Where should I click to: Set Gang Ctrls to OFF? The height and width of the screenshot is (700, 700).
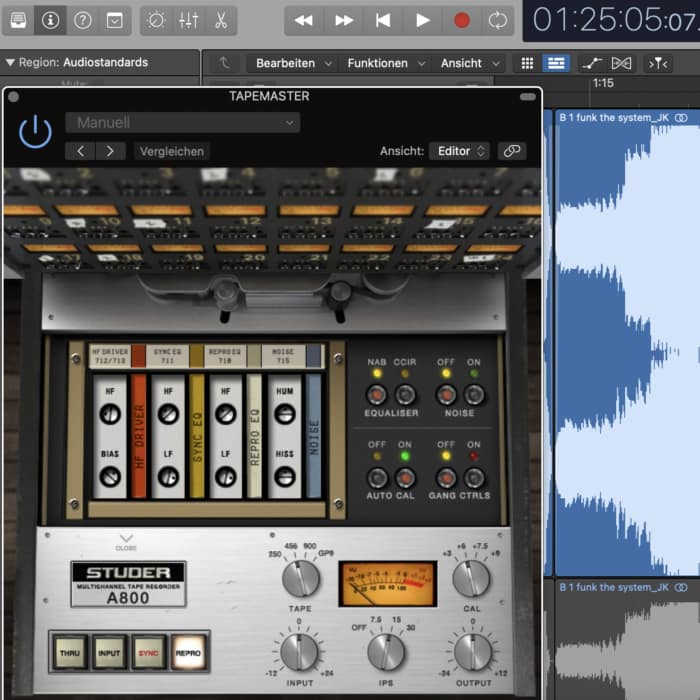point(446,478)
